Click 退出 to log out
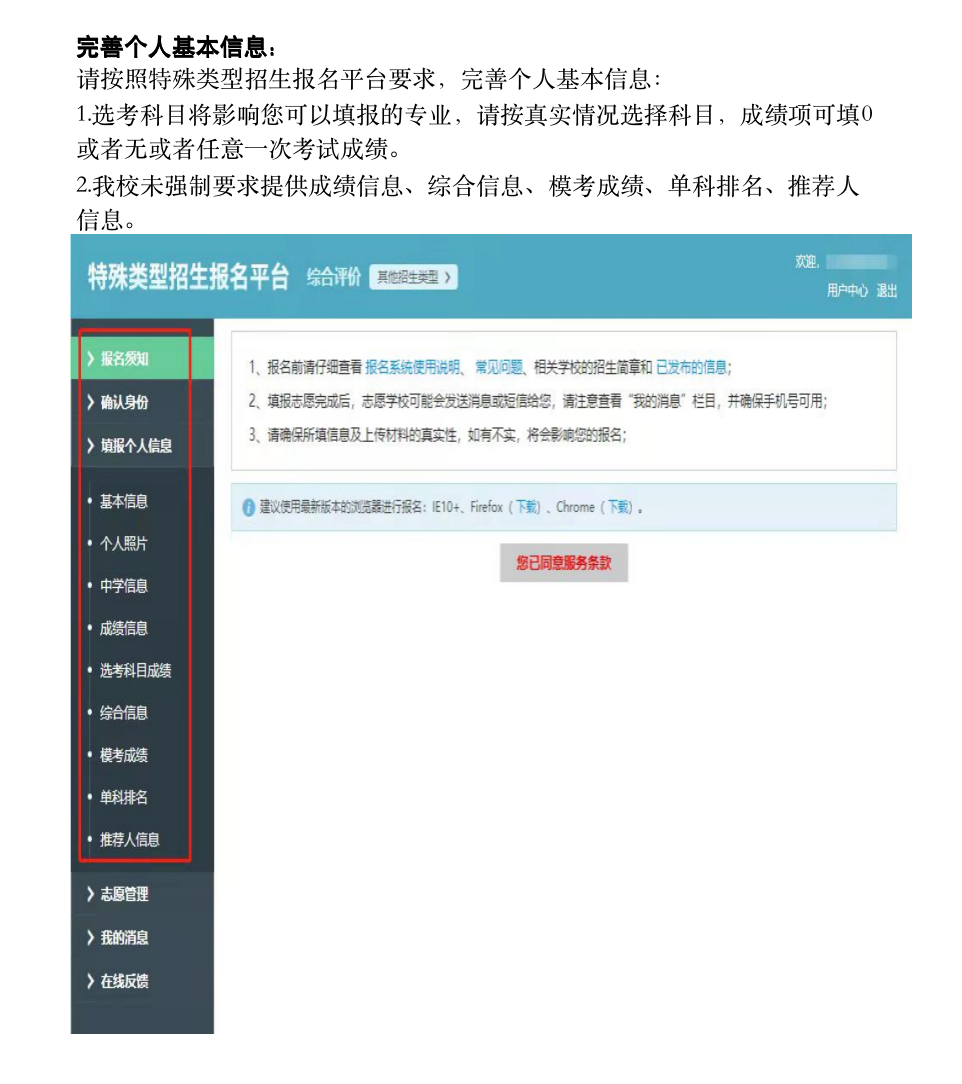962x1084 pixels. click(887, 290)
